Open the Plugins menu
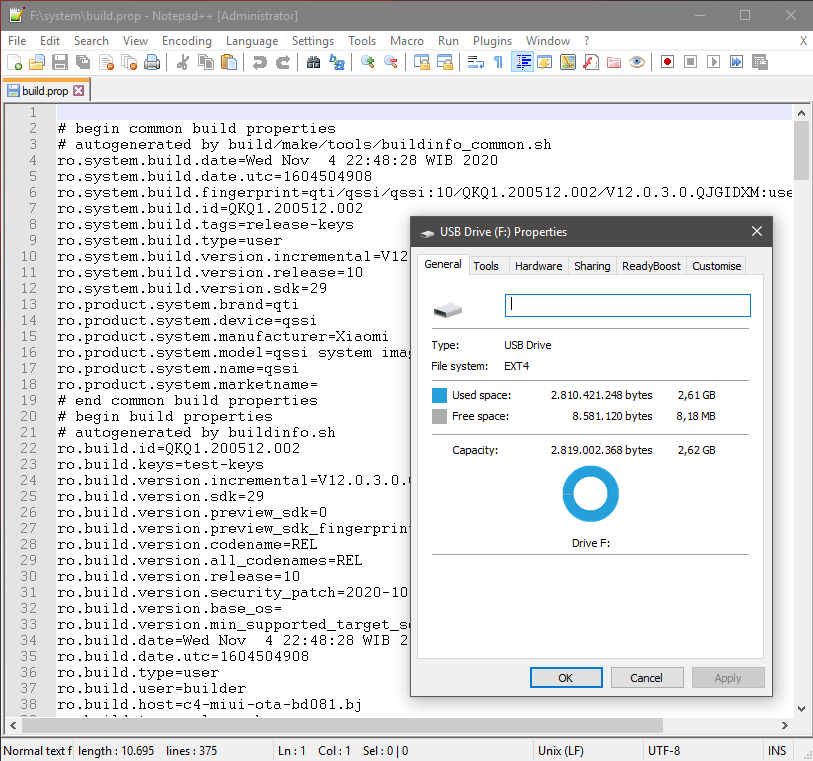The height and width of the screenshot is (761, 813). pos(493,41)
